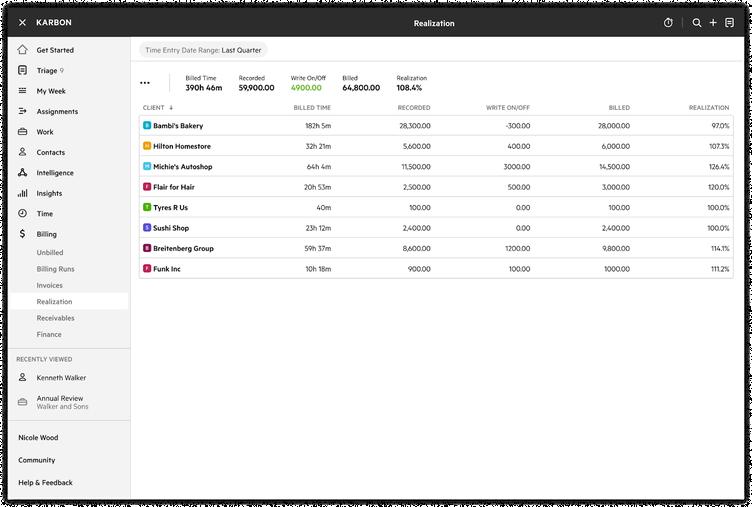Click the Michie's Autoshop avatar icon

tap(147, 166)
